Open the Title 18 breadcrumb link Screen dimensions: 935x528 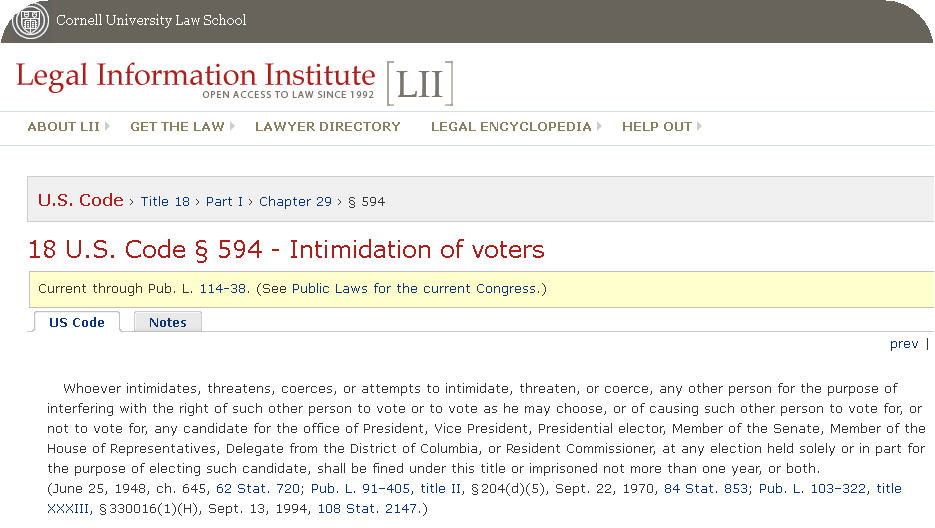(x=165, y=202)
